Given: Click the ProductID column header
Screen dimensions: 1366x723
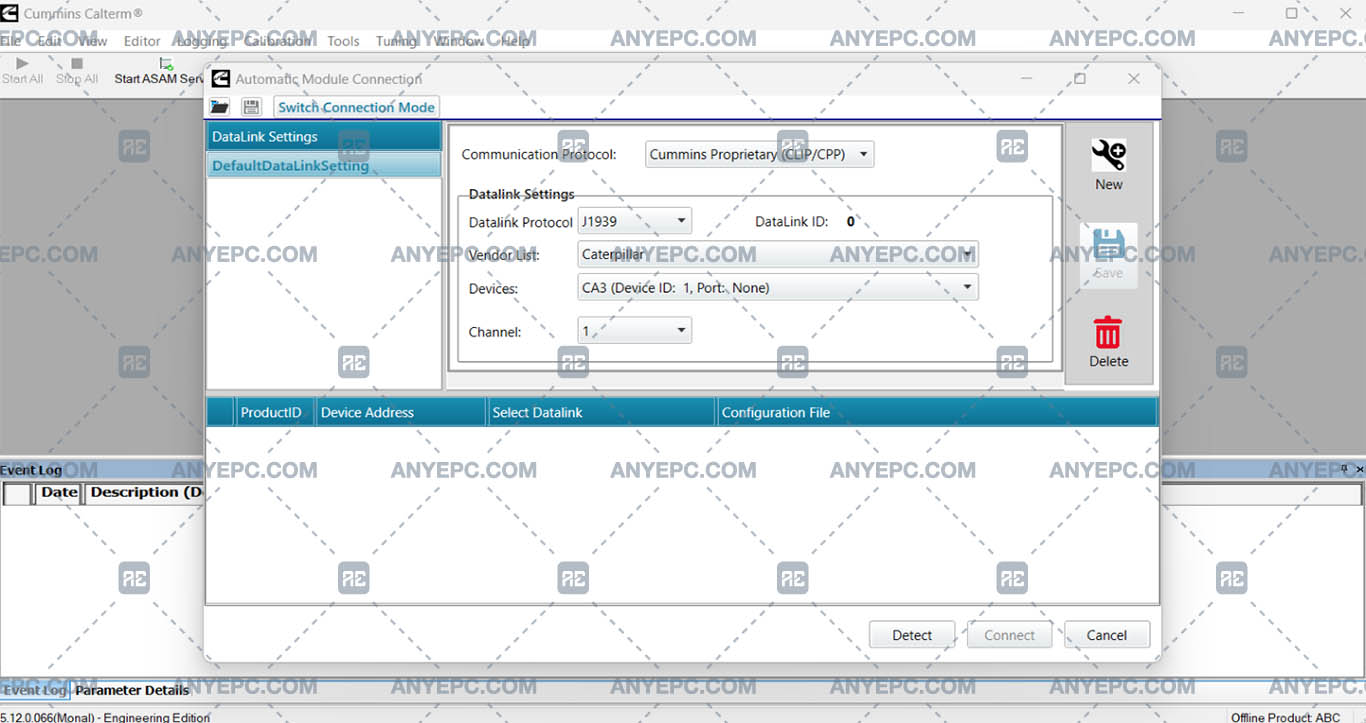Looking at the screenshot, I should click(x=275, y=412).
